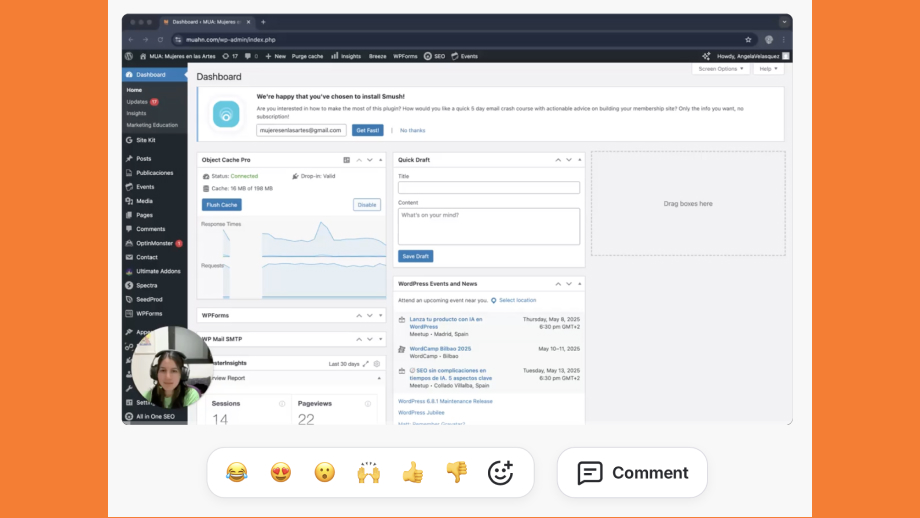This screenshot has width=920, height=518.
Task: Open the MUA: Mujeres en las Artes site link
Action: point(177,56)
